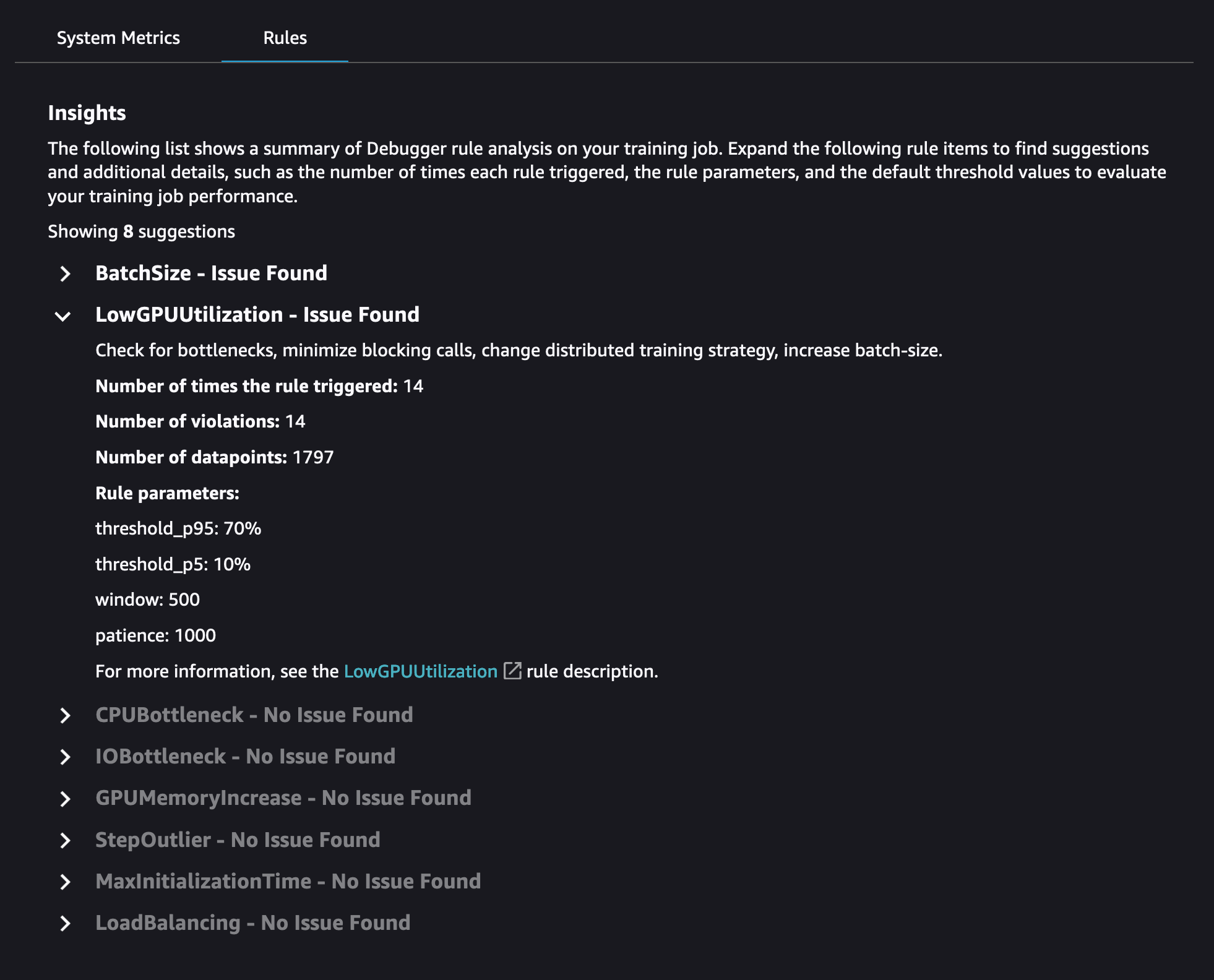
Task: Collapse the LowGPUUtilization rule chevron
Action: tap(62, 316)
